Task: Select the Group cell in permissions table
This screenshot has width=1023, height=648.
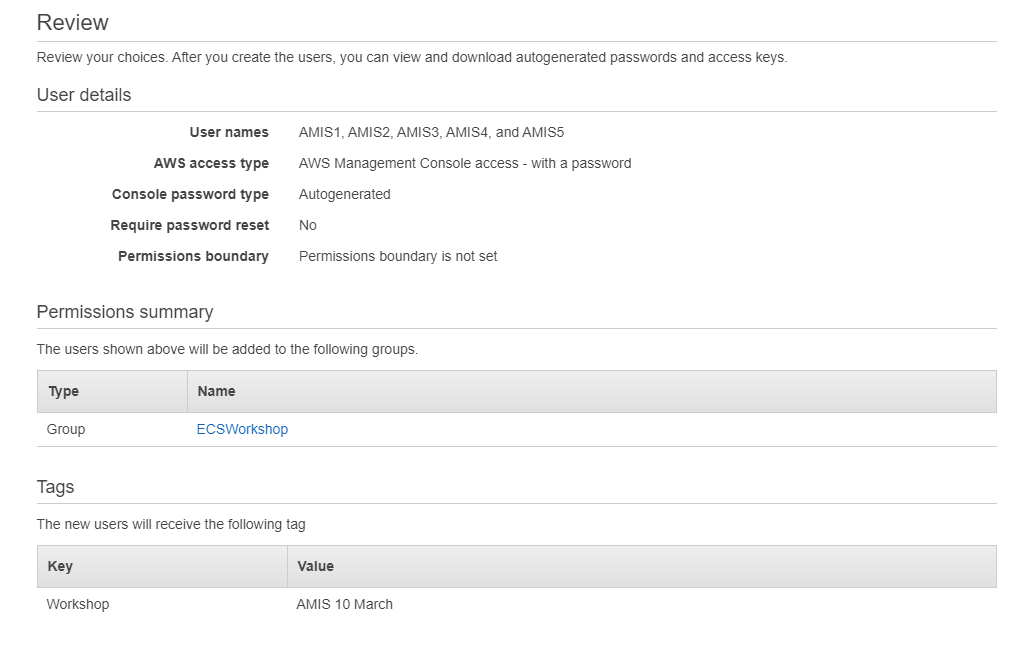Action: click(66, 429)
